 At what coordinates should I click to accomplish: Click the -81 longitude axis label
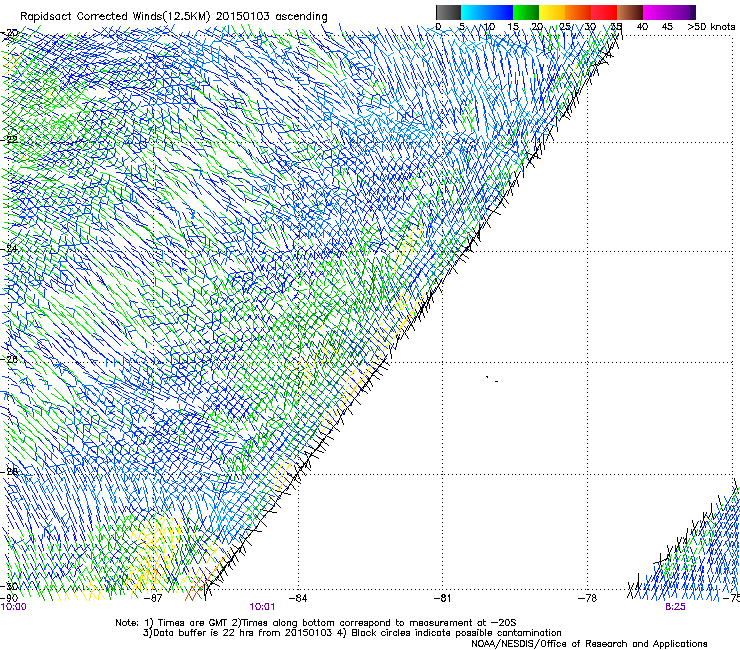(x=443, y=598)
